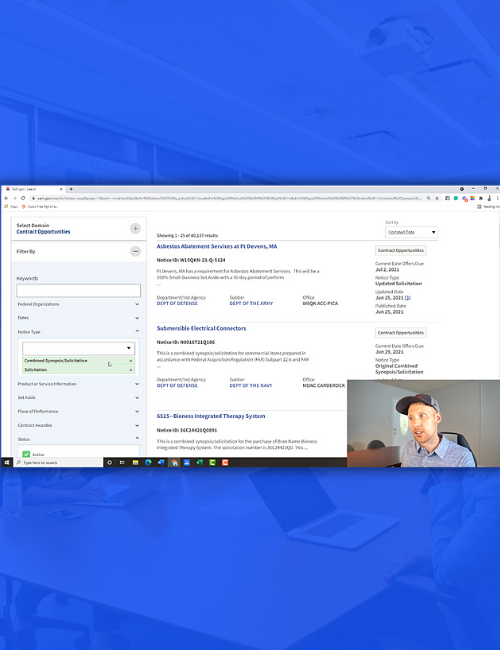This screenshot has width=500, height=650.
Task: Expand the Select Domain plus button
Action: coord(135,228)
